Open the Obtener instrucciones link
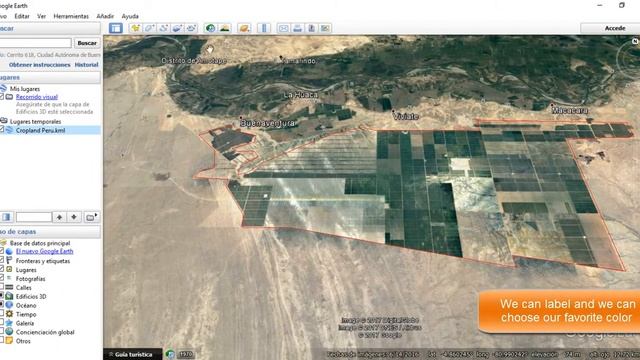 coord(40,64)
